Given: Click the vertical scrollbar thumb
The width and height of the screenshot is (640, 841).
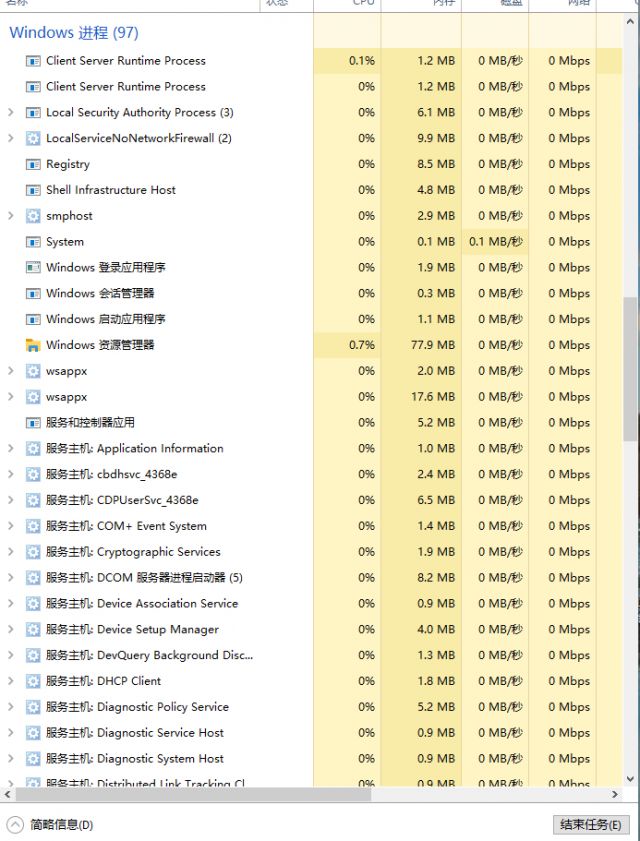Looking at the screenshot, I should (x=630, y=369).
